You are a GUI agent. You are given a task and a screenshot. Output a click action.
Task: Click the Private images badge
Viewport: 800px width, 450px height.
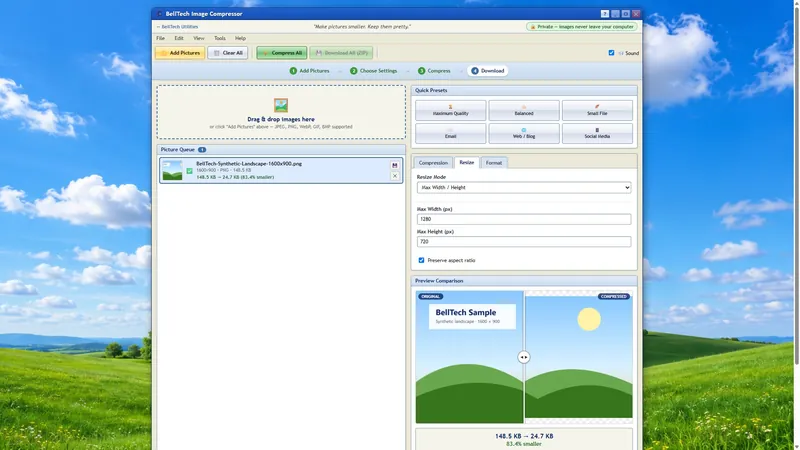click(582, 27)
